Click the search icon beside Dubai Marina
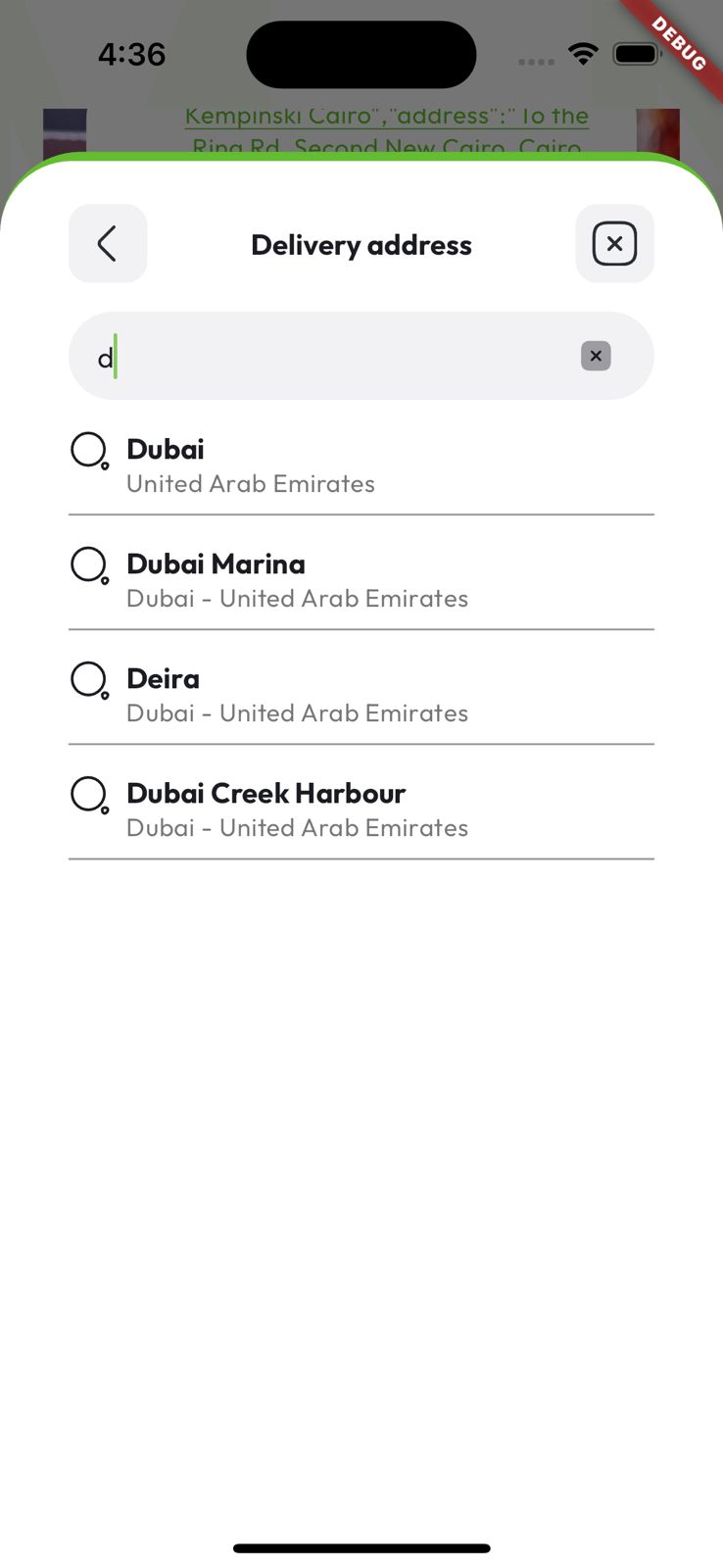Image resolution: width=723 pixels, height=1568 pixels. 90,566
